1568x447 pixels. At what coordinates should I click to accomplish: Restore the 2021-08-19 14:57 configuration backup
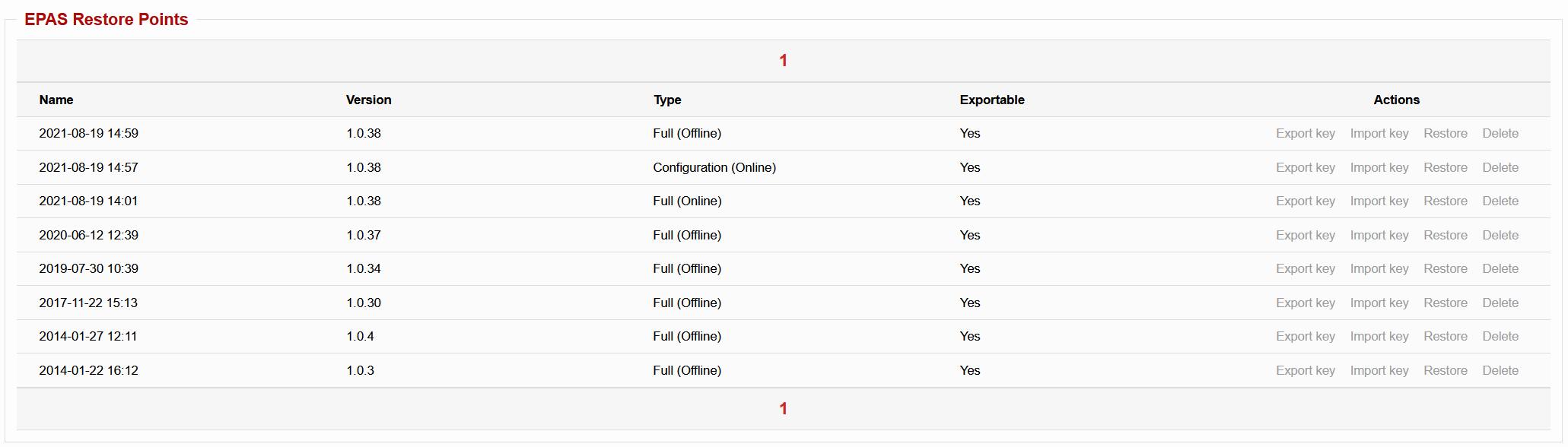[1445, 167]
